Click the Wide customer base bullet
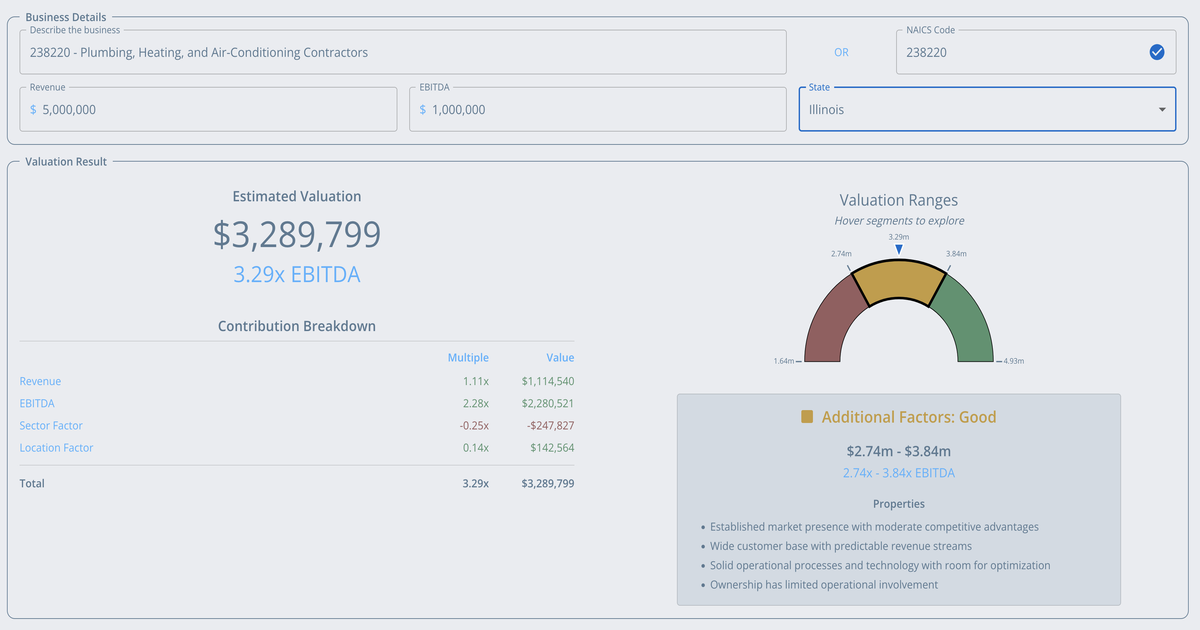This screenshot has height=630, width=1200. (x=840, y=546)
